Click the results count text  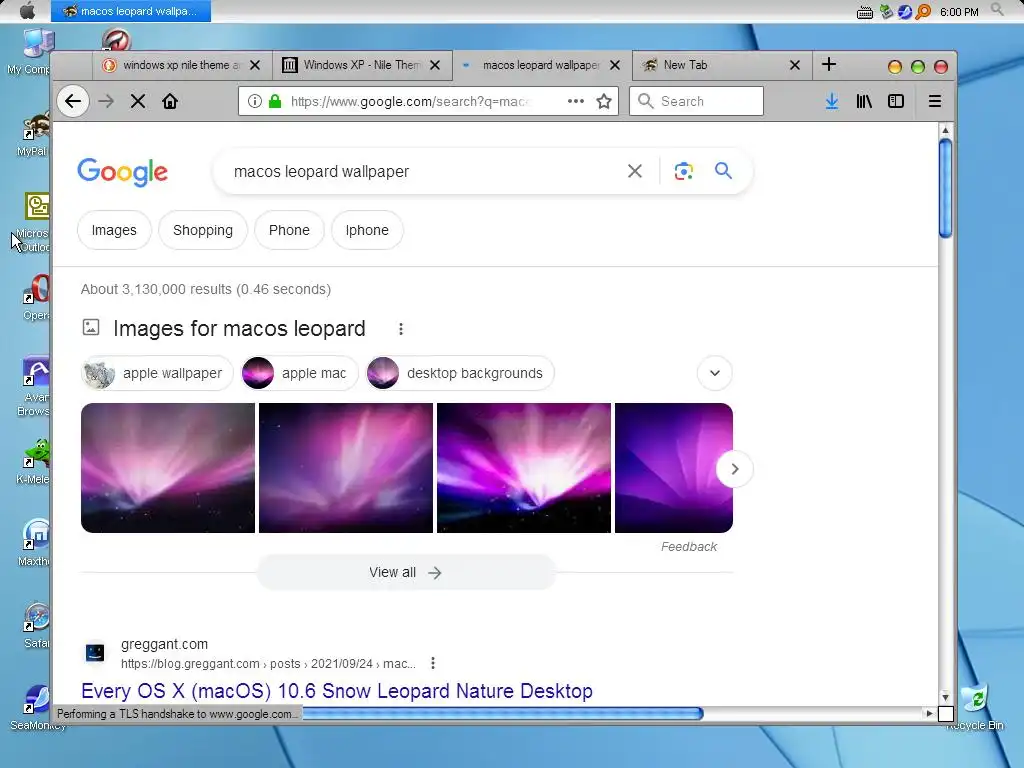pos(206,289)
